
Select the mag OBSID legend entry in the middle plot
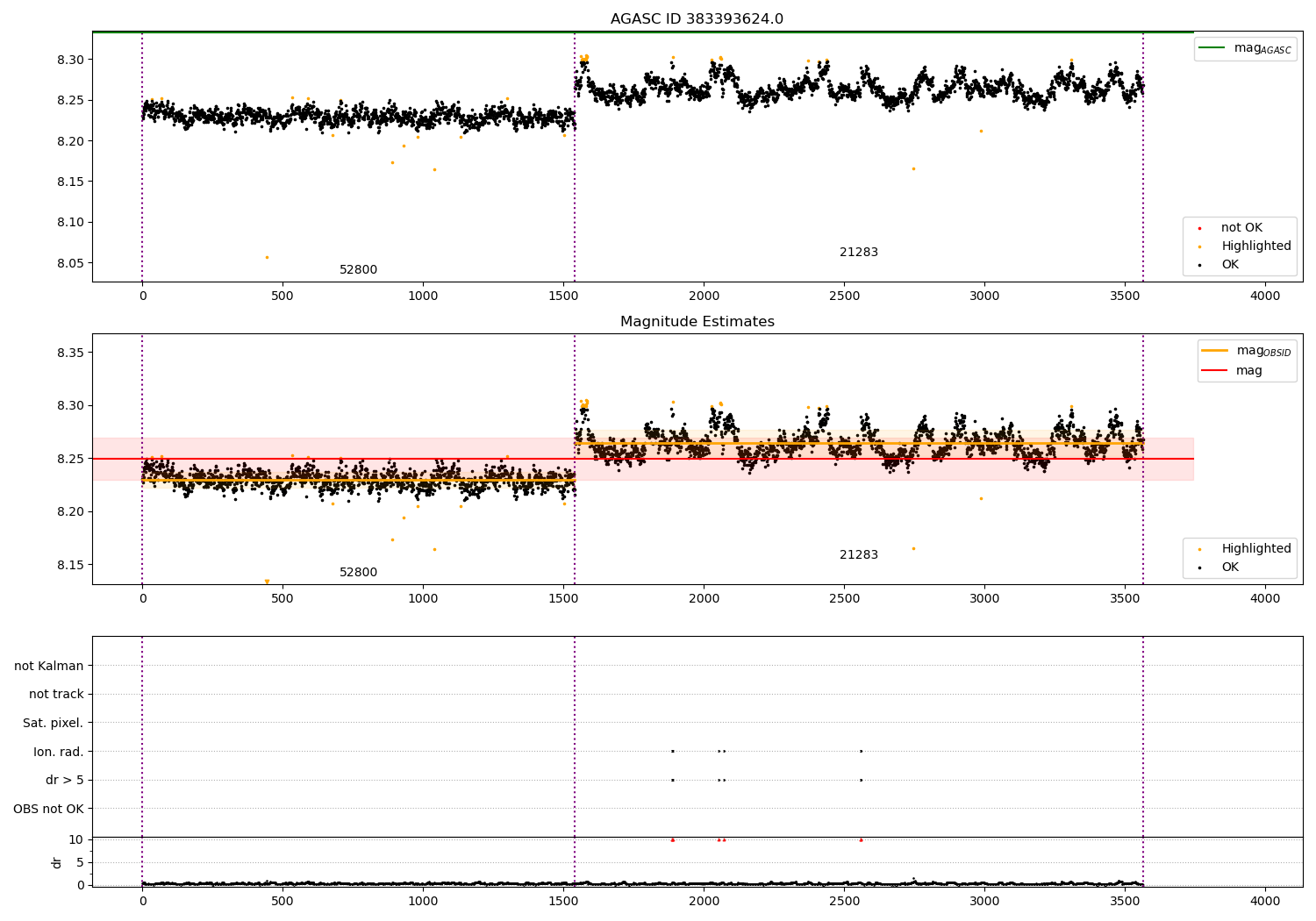pyautogui.click(x=1246, y=351)
